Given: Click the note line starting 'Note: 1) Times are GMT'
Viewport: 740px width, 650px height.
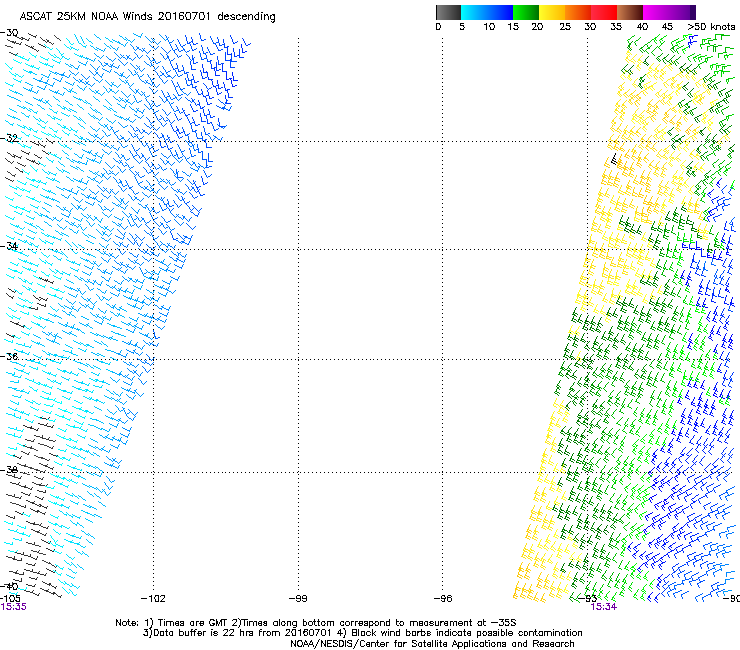Looking at the screenshot, I should pyautogui.click(x=316, y=623).
